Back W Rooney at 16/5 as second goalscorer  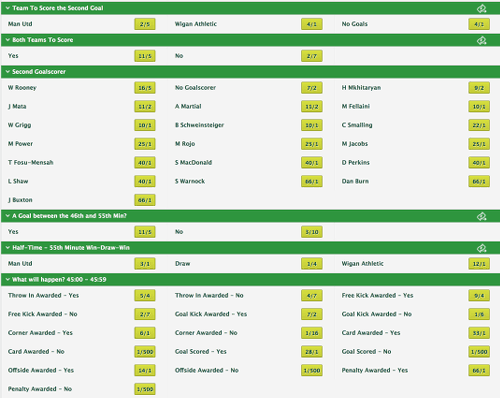145,88
